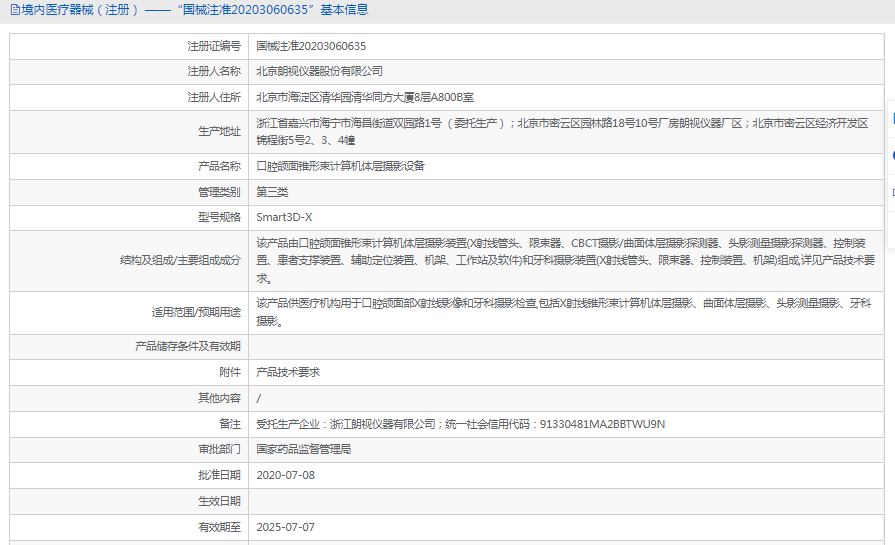Click the label "适用范围/预期用途"
The width and height of the screenshot is (895, 545).
pyautogui.click(x=196, y=312)
